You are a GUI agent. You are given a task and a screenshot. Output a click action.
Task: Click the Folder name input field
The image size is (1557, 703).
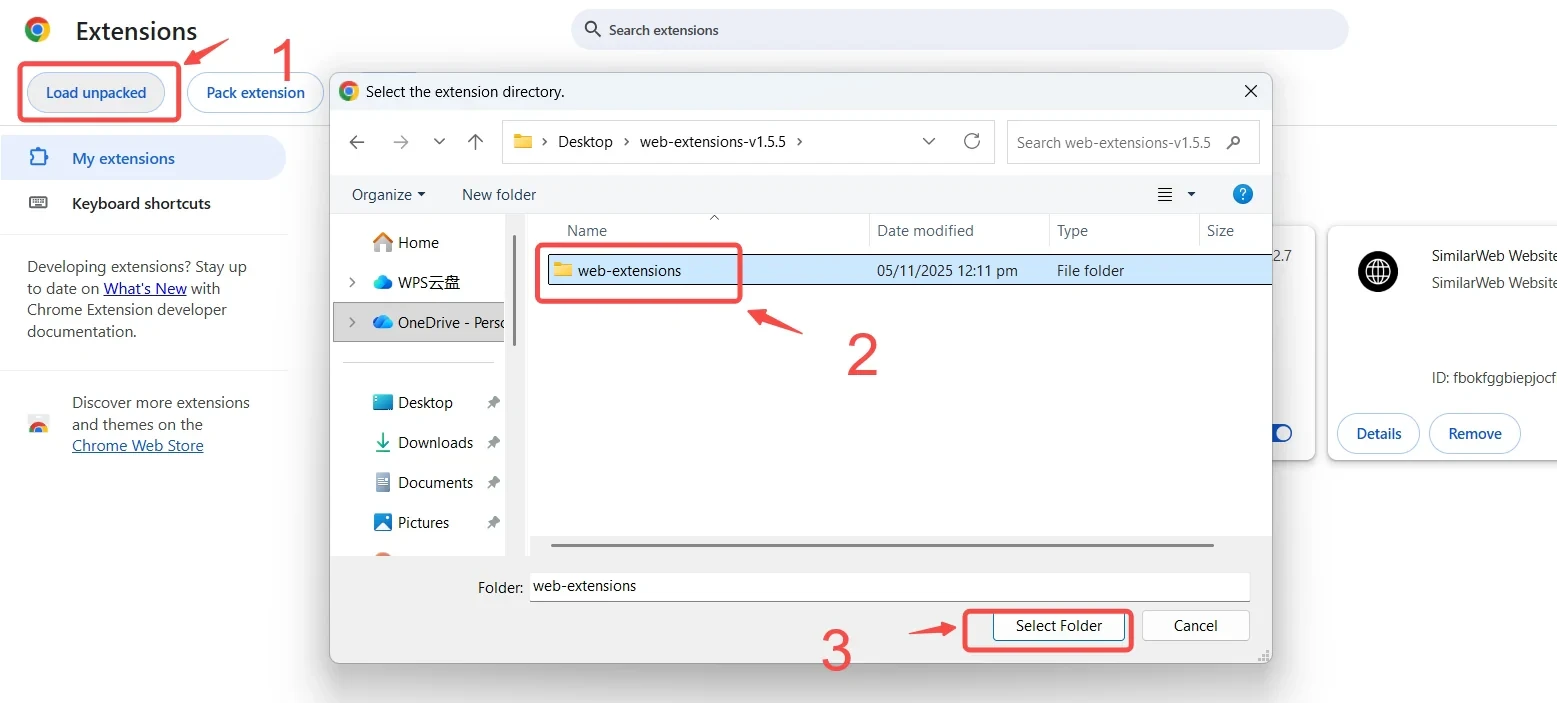[888, 586]
